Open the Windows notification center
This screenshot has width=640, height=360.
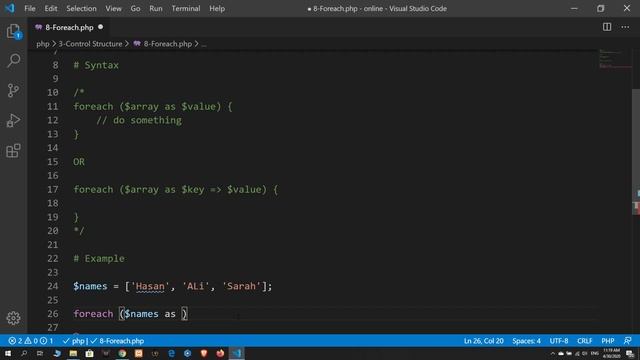pyautogui.click(x=630, y=353)
